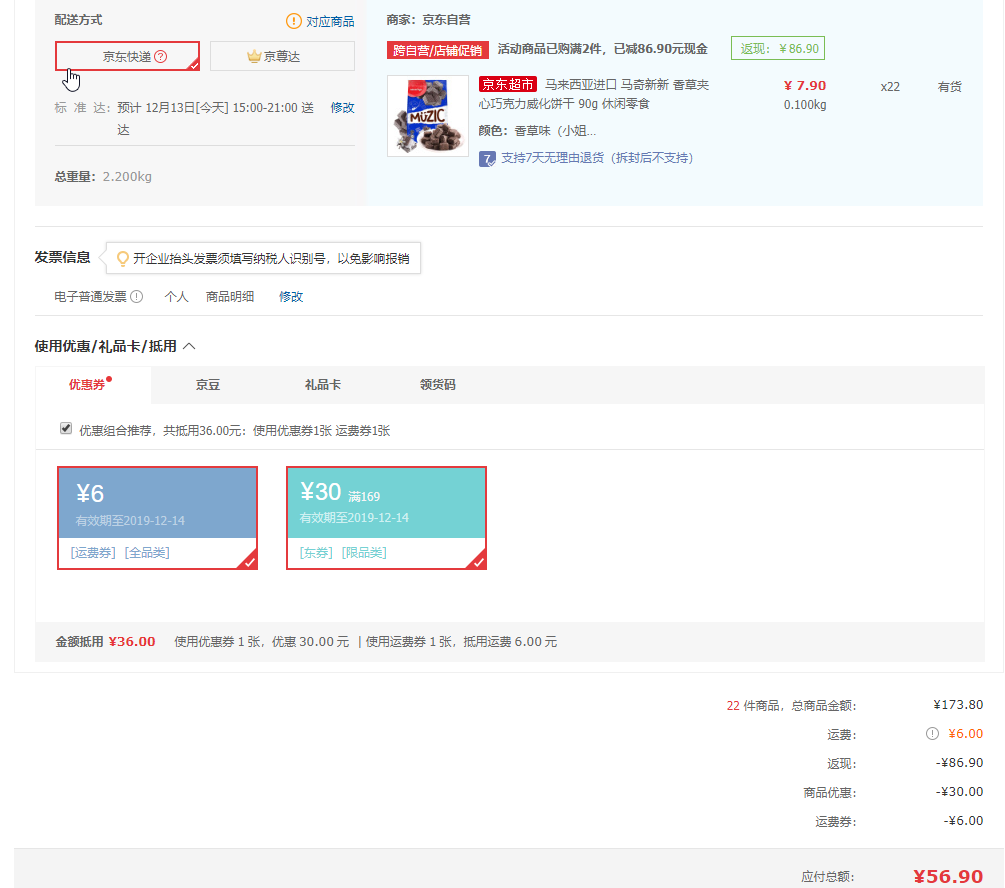Viewport: 1005px width, 888px height.
Task: Open the MUZIC biscuit product thumbnail
Action: pyautogui.click(x=428, y=116)
